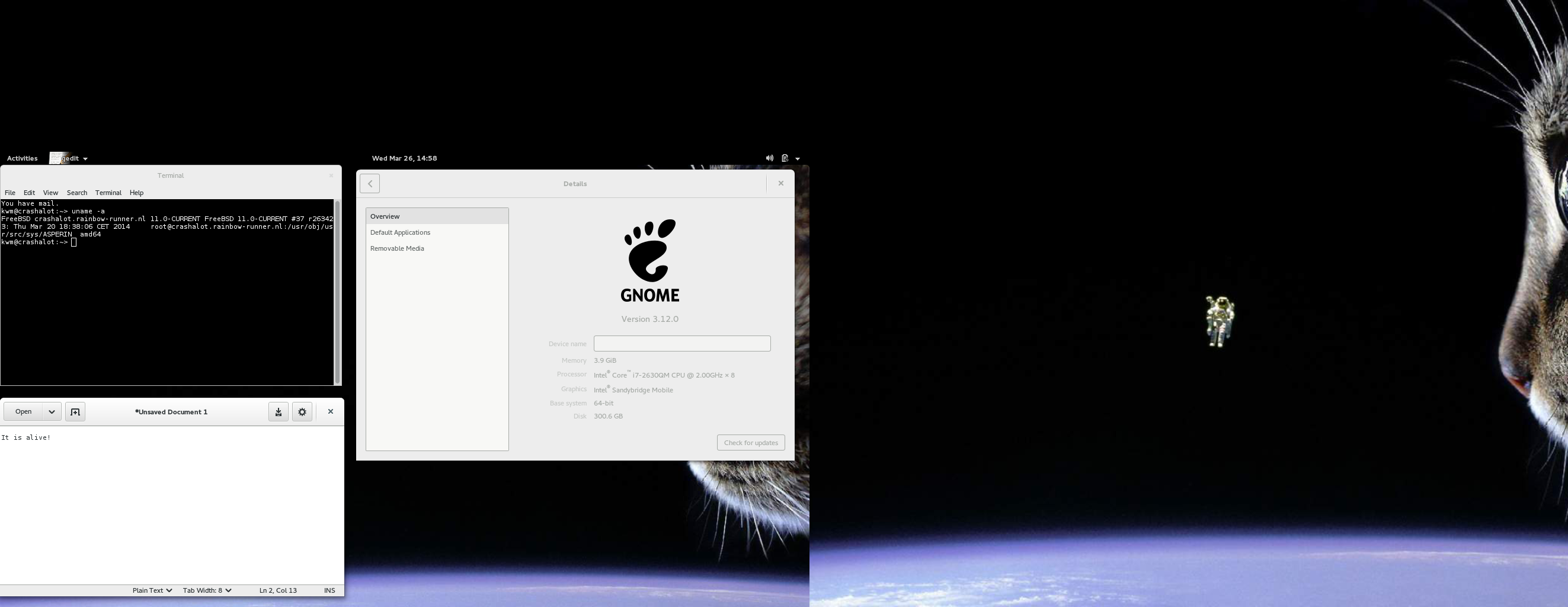
Task: Open the Terminal View menu
Action: coord(50,193)
